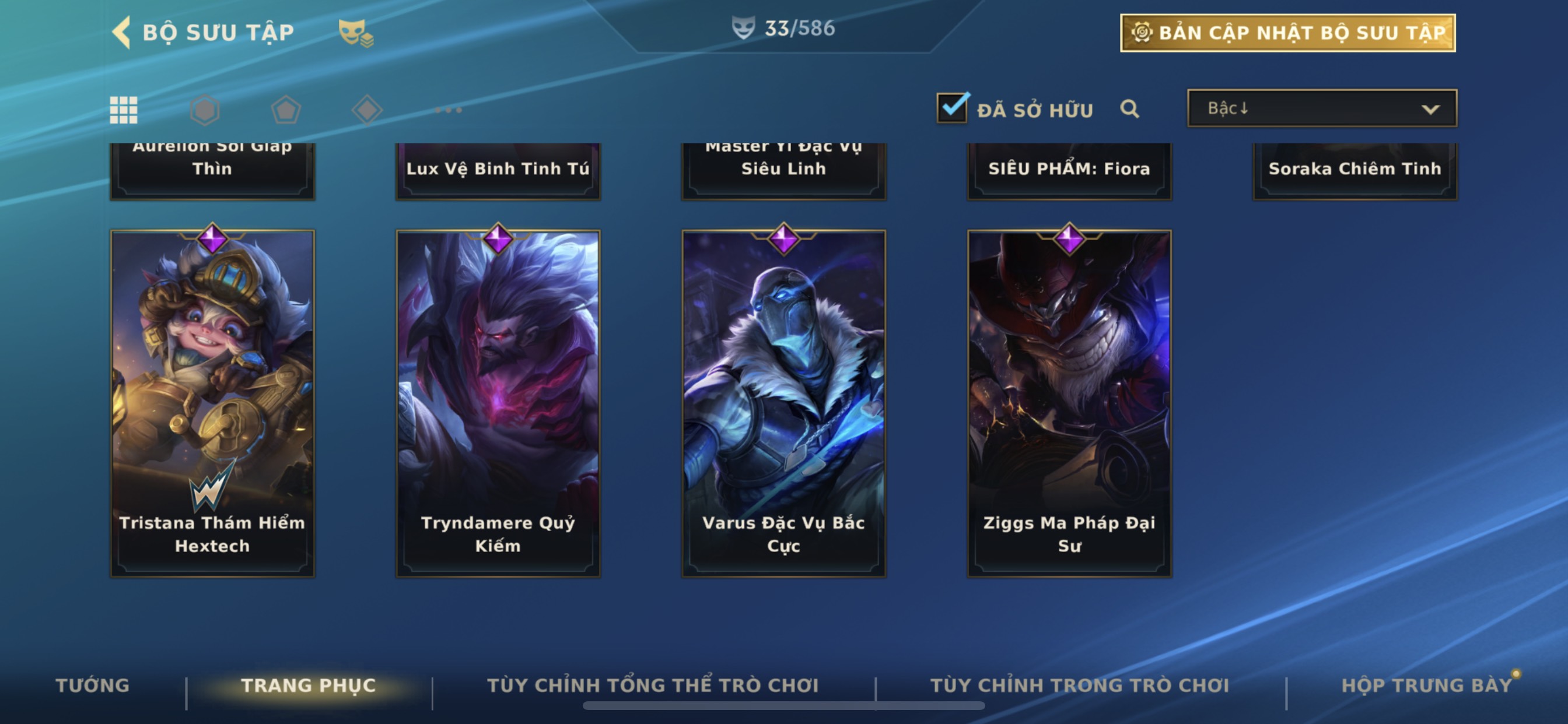Click the dropdown chevron beside Bậc
The height and width of the screenshot is (724, 1568).
pyautogui.click(x=1430, y=110)
